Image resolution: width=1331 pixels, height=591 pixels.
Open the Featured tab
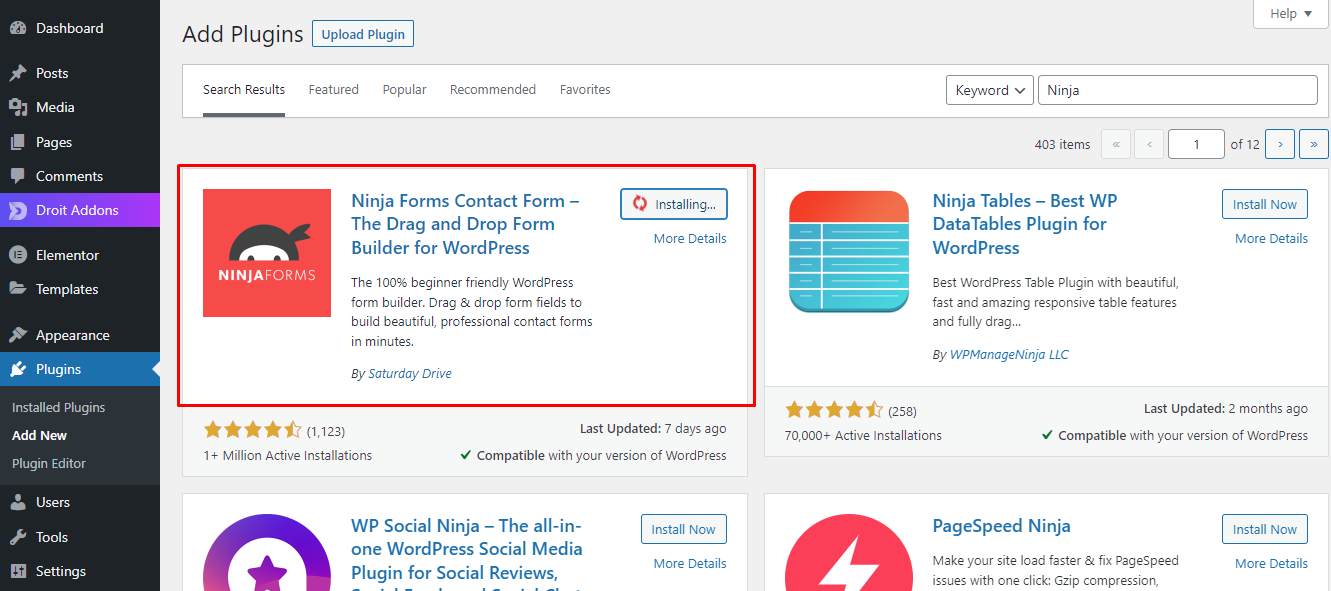coord(333,90)
